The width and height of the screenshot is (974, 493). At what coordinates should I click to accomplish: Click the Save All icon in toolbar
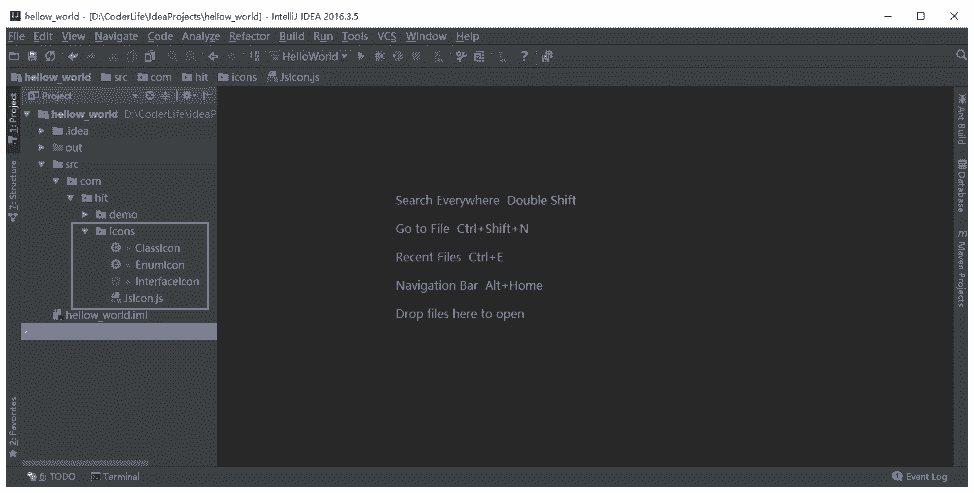tap(34, 57)
